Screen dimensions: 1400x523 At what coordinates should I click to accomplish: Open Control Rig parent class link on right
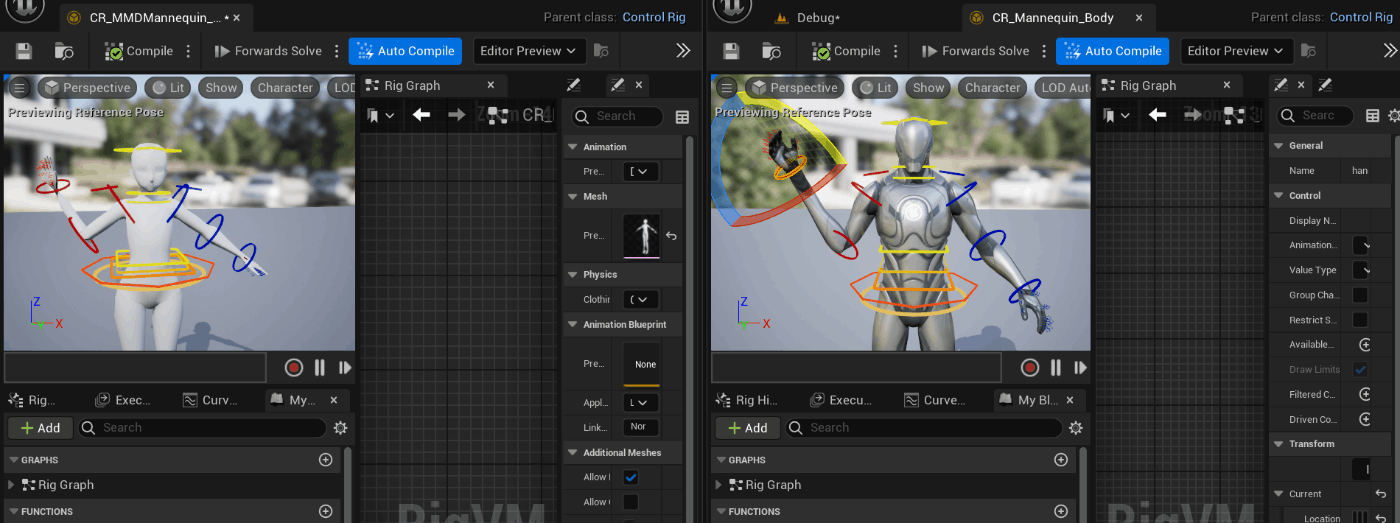tap(1363, 17)
